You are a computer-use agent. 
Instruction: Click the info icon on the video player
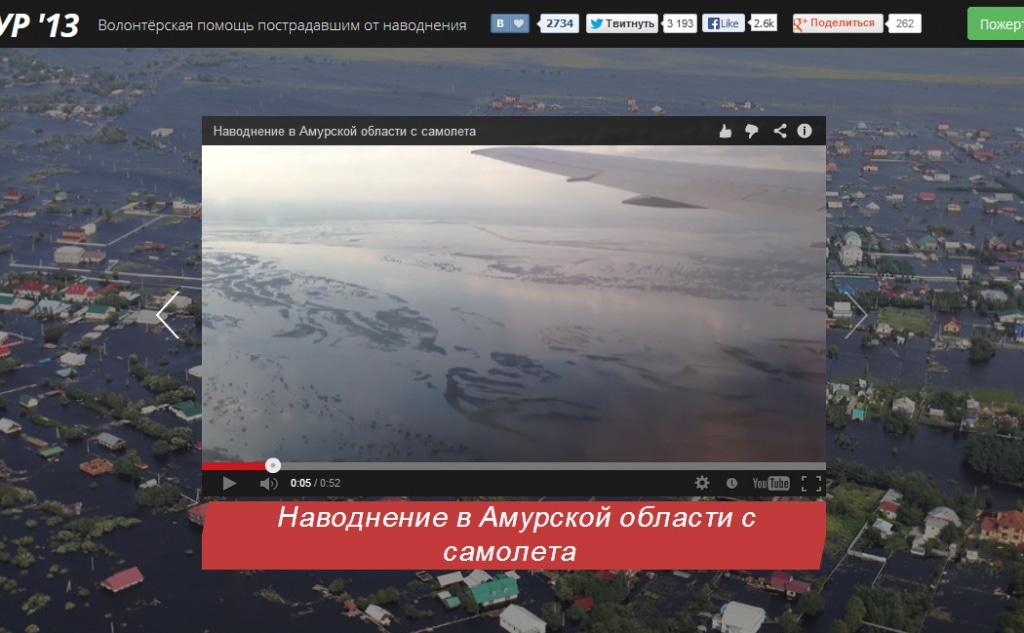(805, 130)
